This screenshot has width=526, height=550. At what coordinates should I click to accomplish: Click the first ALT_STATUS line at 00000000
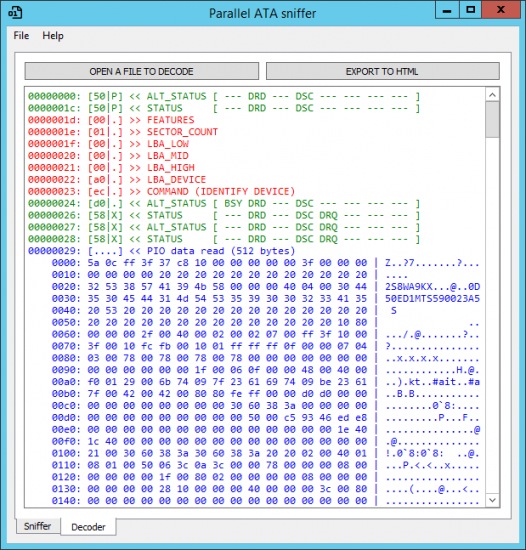(x=224, y=96)
